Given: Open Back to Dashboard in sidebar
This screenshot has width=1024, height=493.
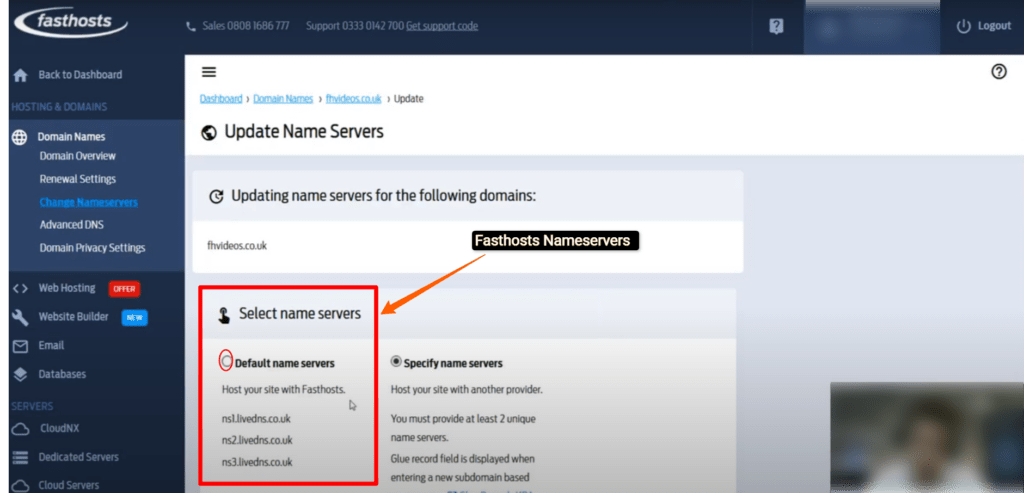Looking at the screenshot, I should point(80,74).
